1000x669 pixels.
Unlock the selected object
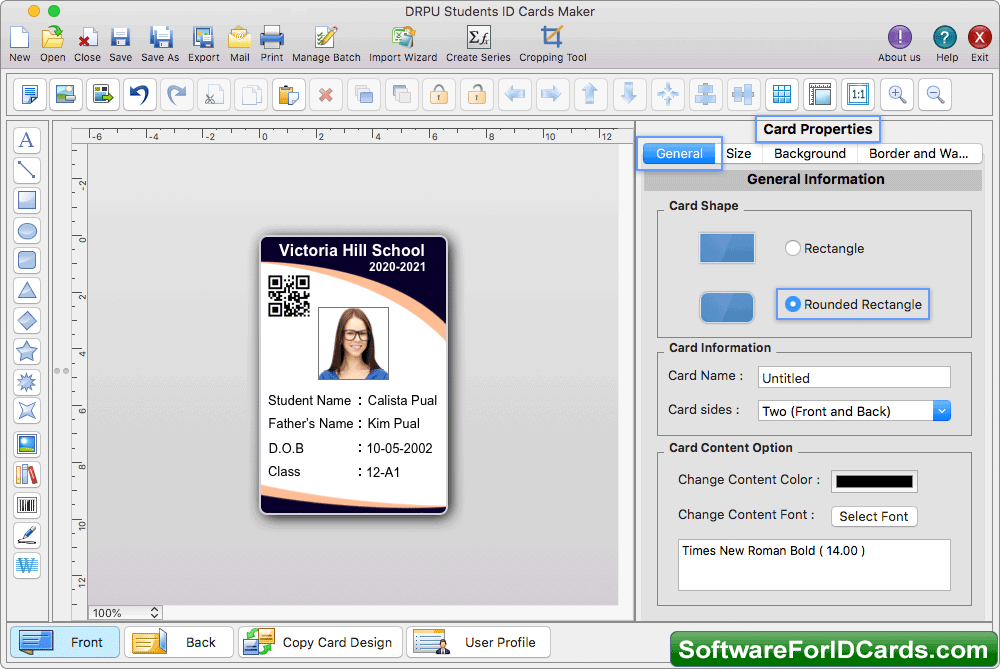pos(477,95)
